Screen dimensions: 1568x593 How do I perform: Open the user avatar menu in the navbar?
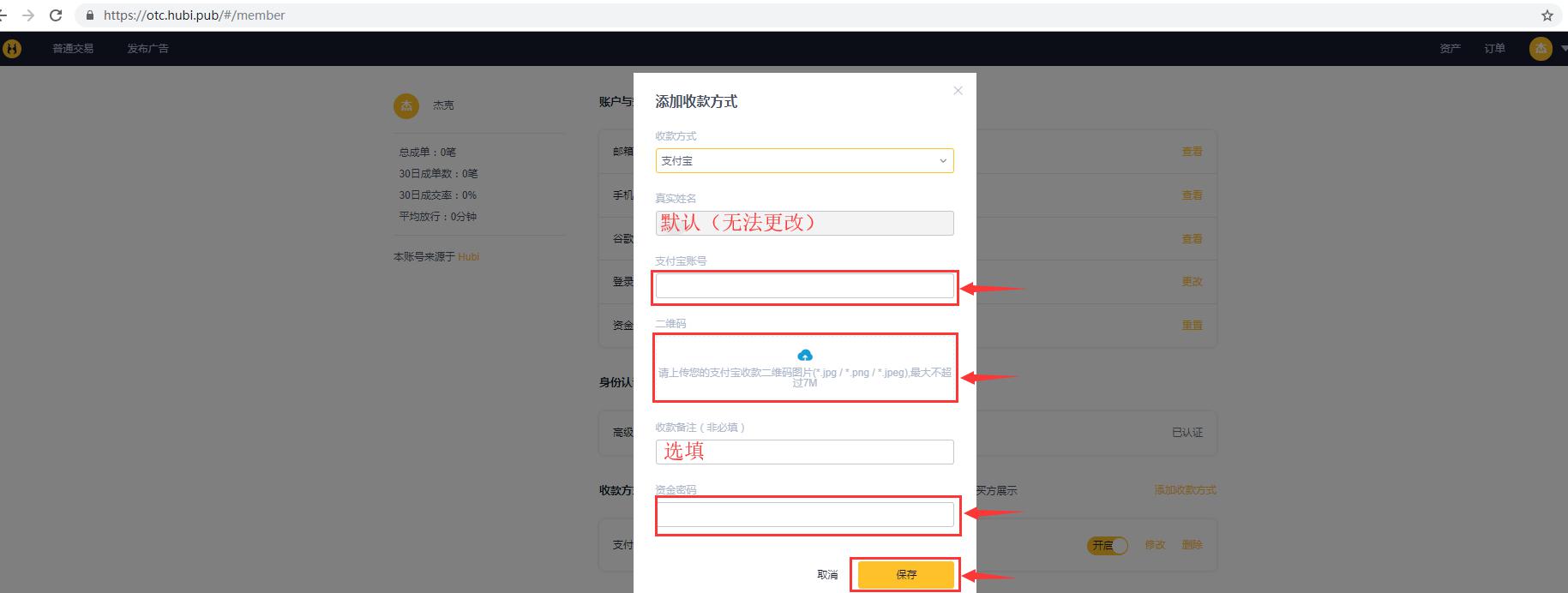point(1541,49)
